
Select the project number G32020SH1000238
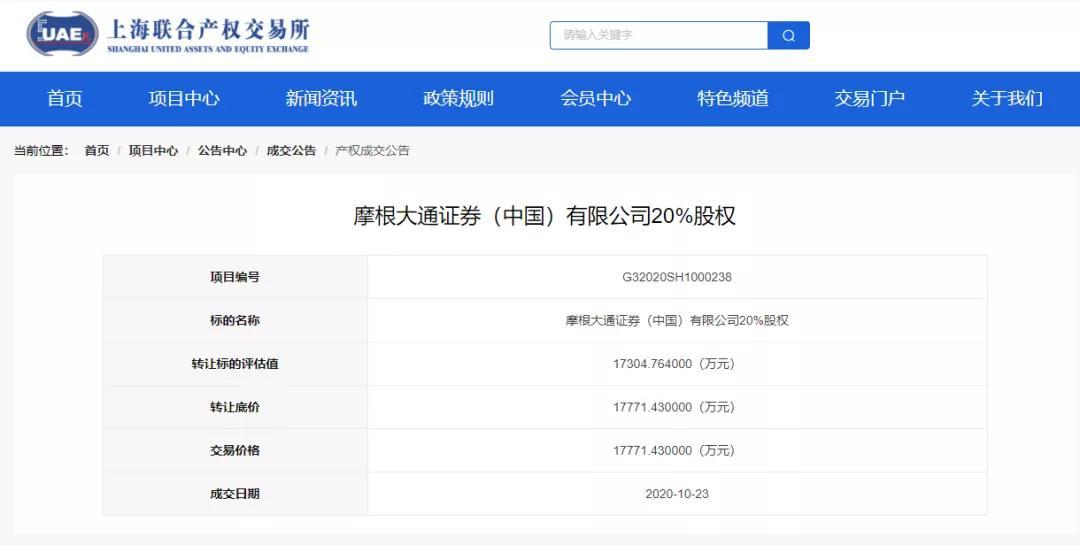(677, 277)
